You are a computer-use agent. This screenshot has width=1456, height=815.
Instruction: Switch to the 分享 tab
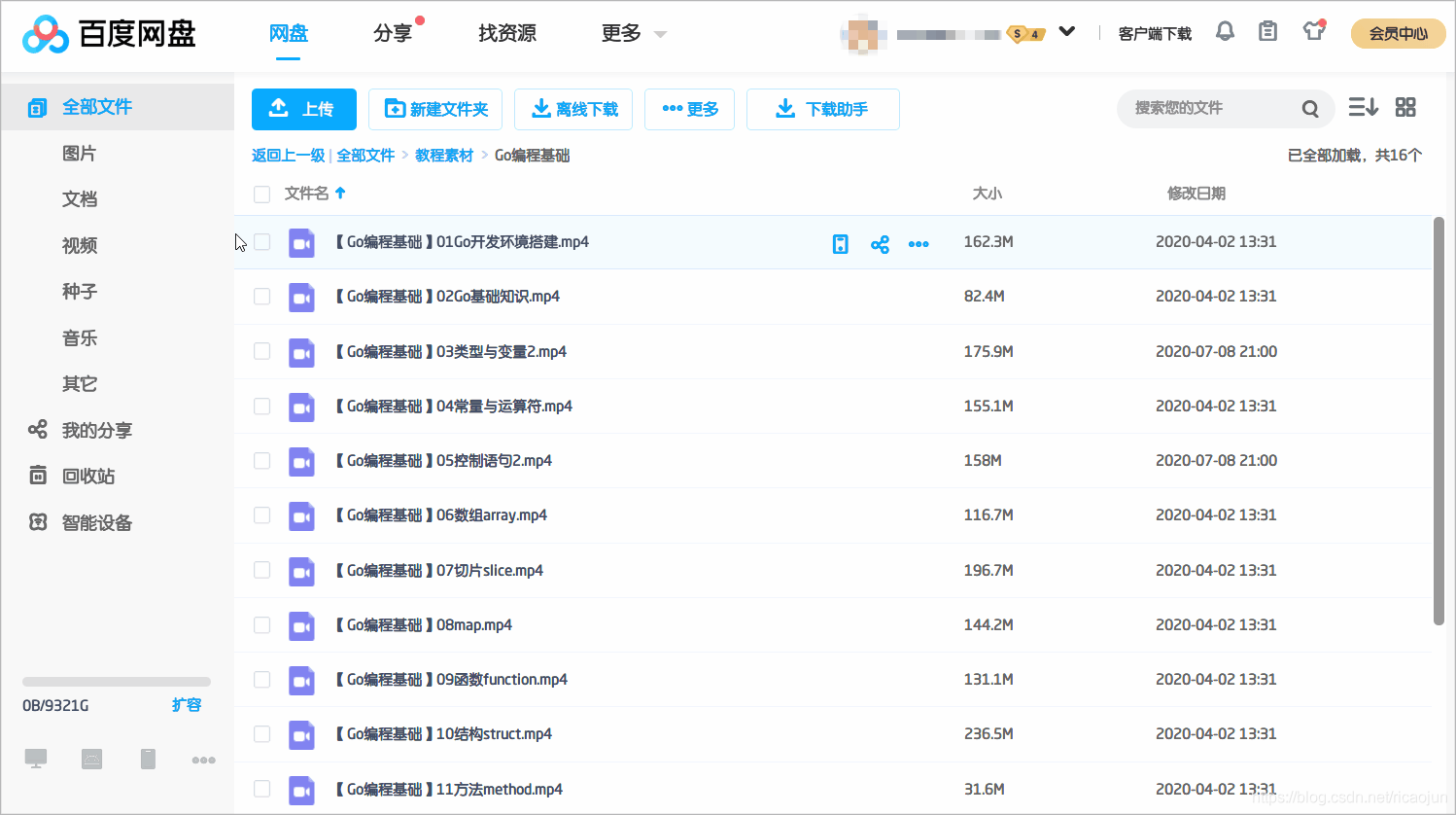[393, 33]
